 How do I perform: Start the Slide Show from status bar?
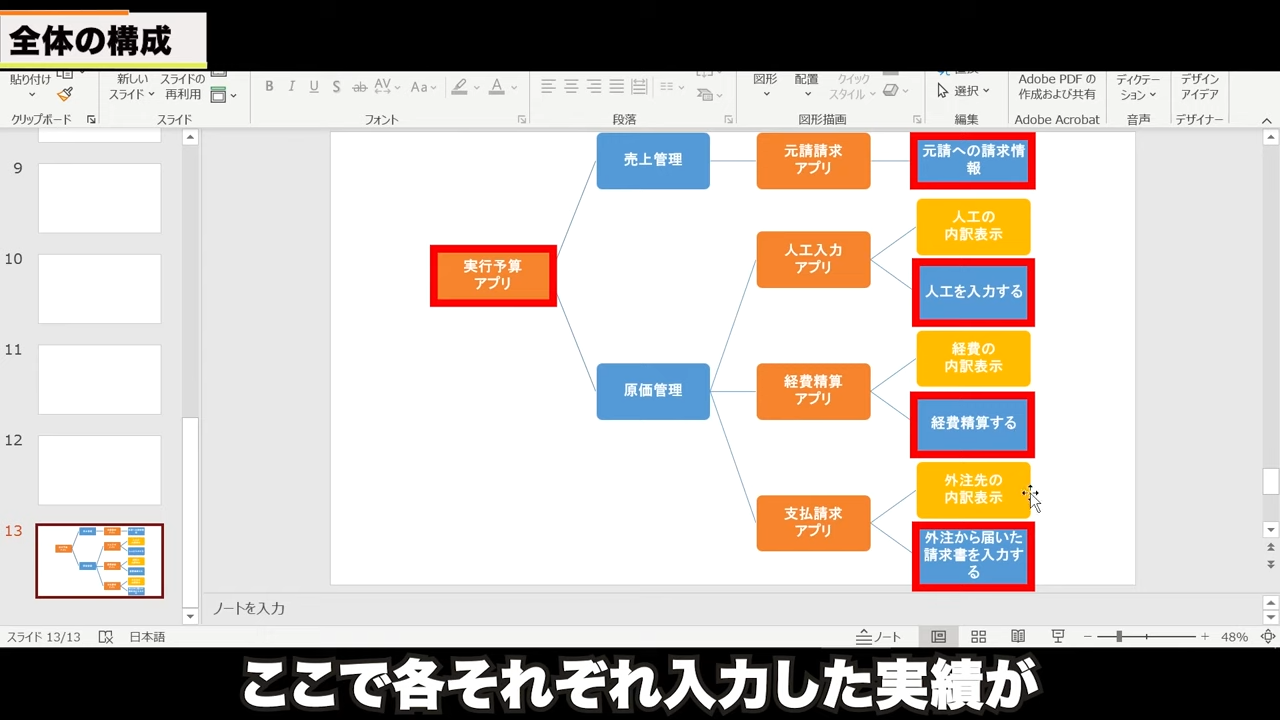(1057, 637)
